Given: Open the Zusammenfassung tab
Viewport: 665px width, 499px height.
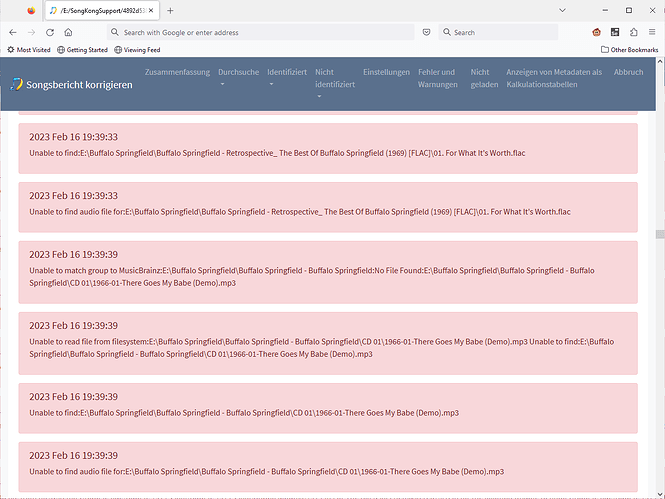Looking at the screenshot, I should tap(177, 72).
